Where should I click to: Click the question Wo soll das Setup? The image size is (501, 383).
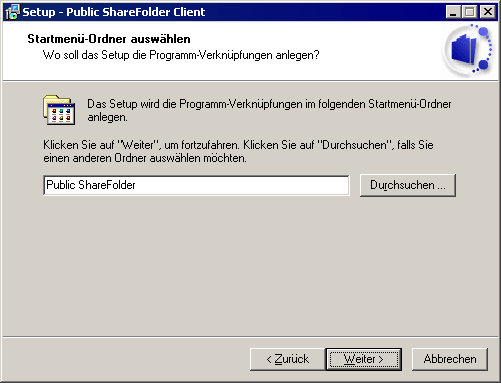coord(181,55)
